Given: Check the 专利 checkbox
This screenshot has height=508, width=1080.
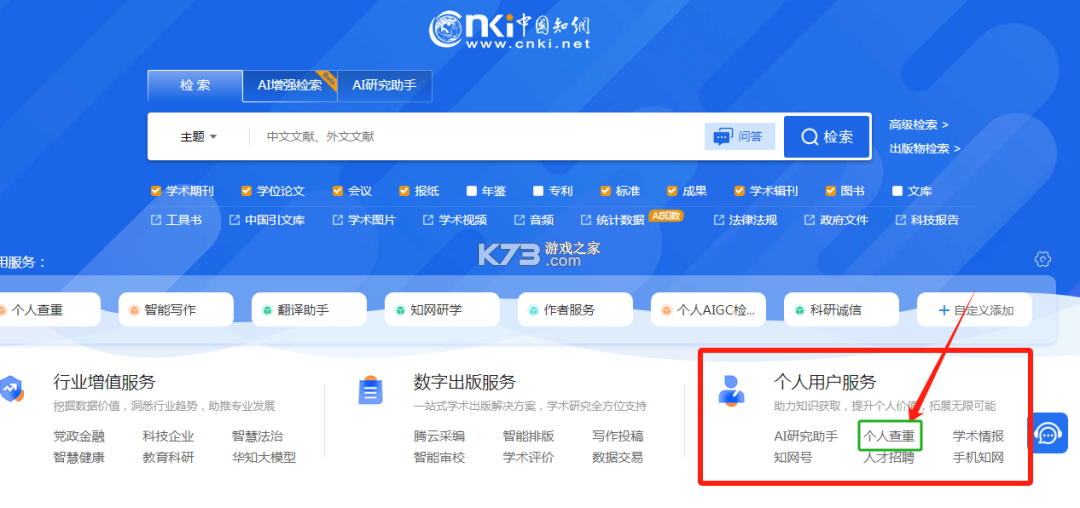Looking at the screenshot, I should point(538,191).
